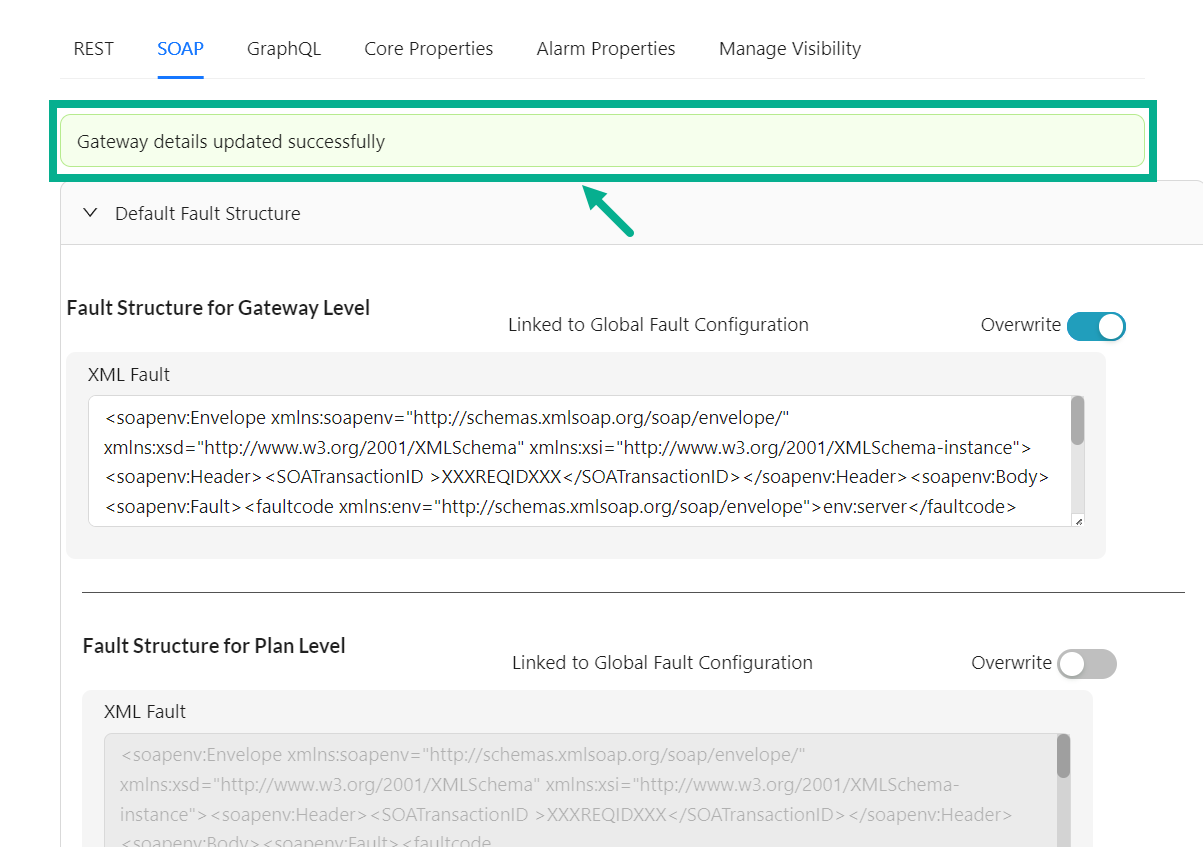Click inside Gateway Level XML Fault textarea
This screenshot has width=1203, height=847.
pyautogui.click(x=580, y=461)
